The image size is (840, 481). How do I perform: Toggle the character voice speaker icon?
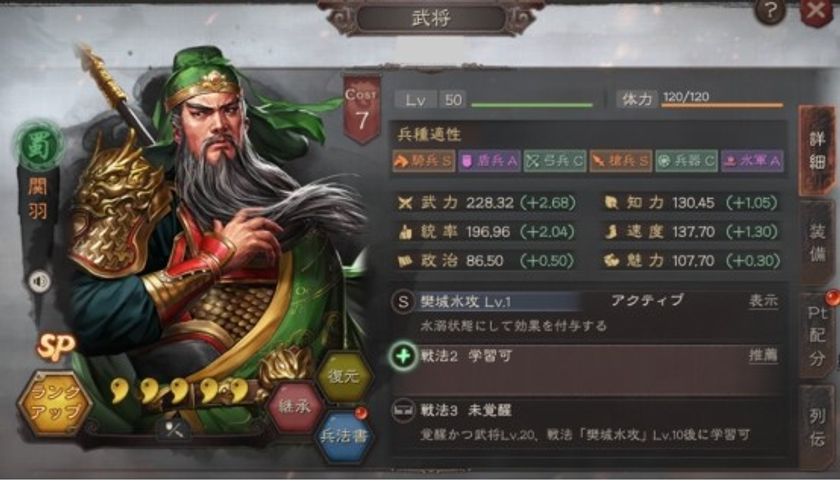pyautogui.click(x=40, y=281)
